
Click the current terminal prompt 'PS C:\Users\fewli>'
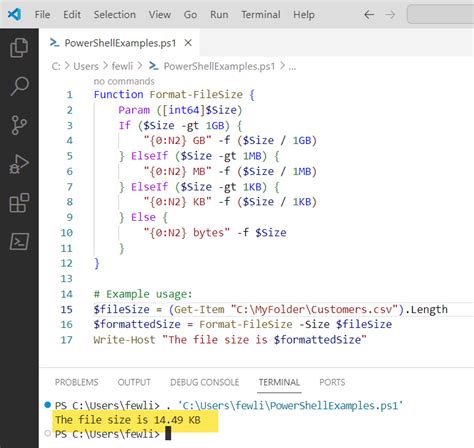pos(107,434)
